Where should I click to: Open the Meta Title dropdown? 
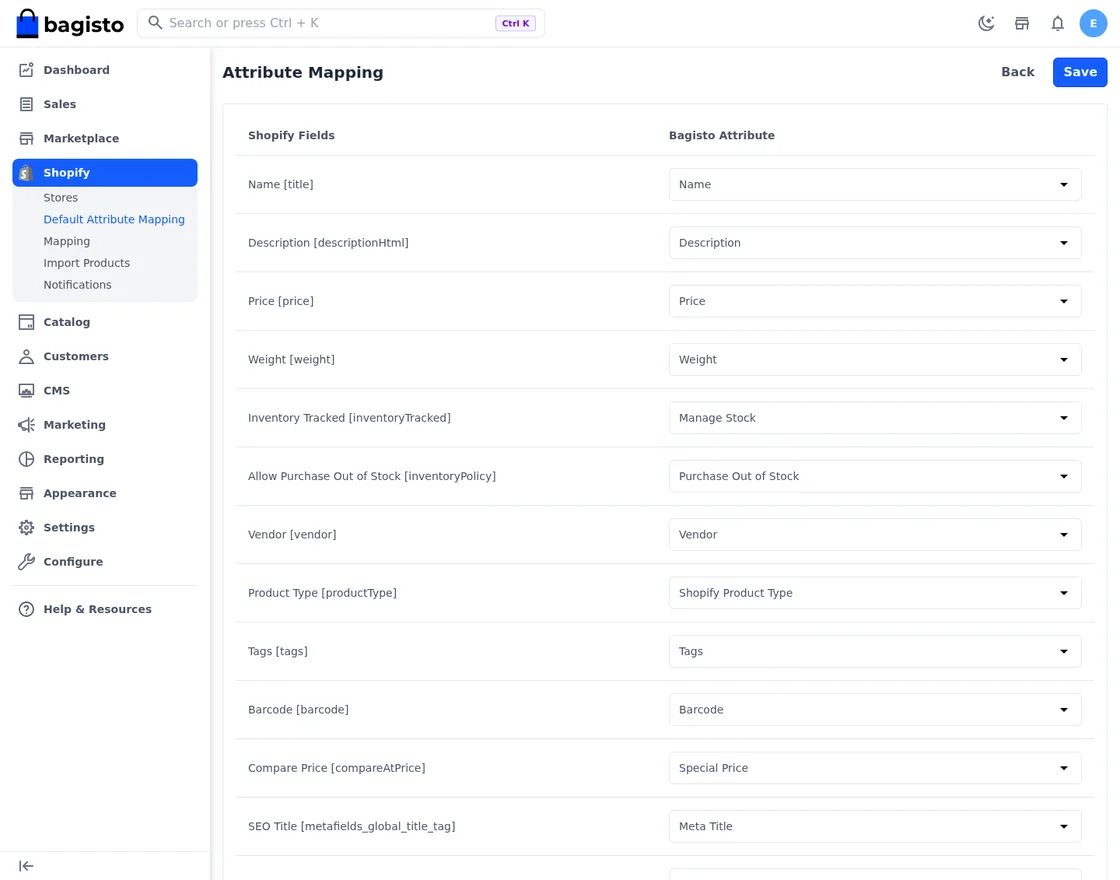pos(875,826)
